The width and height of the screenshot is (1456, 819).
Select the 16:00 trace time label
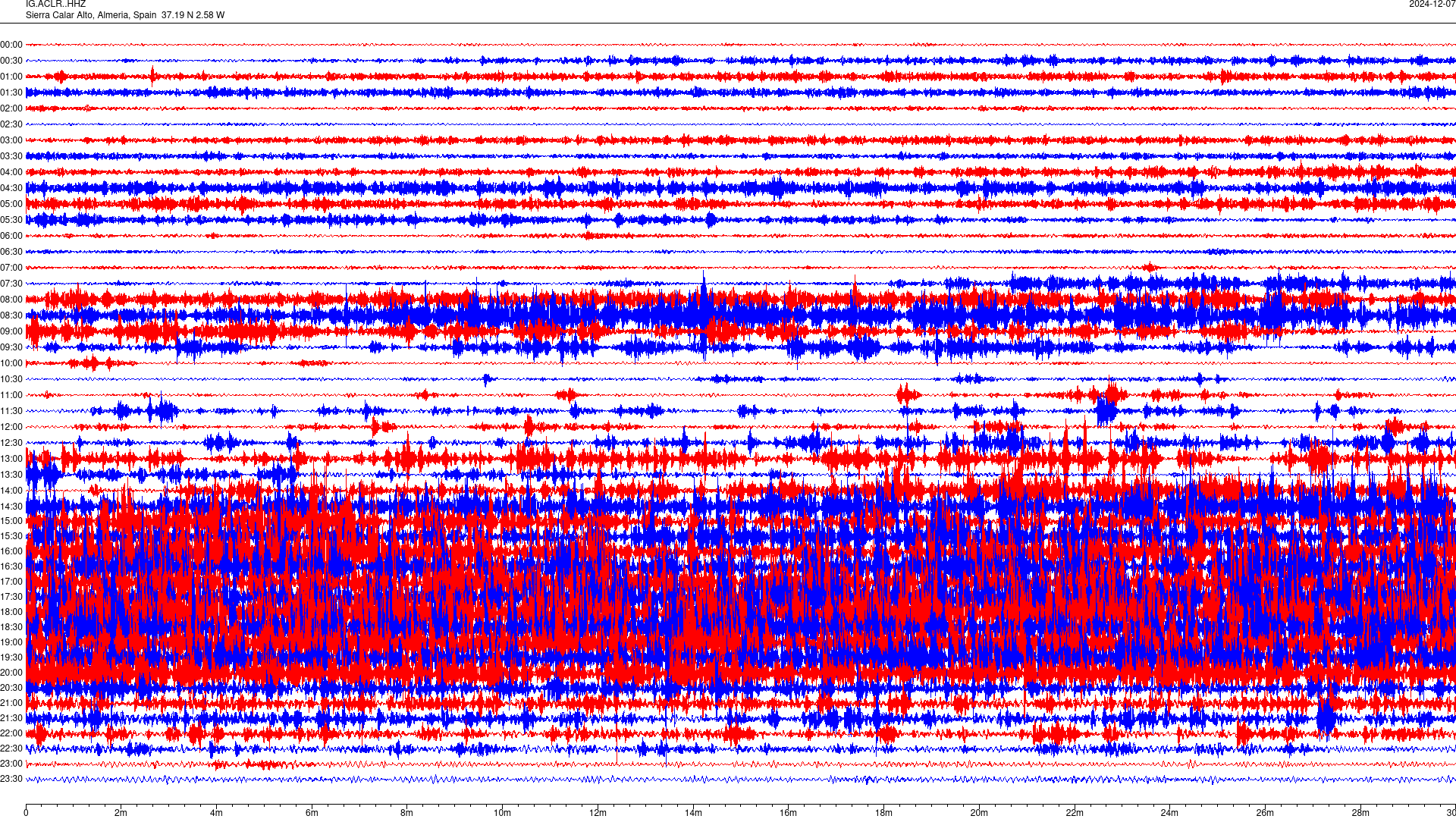[x=11, y=551]
